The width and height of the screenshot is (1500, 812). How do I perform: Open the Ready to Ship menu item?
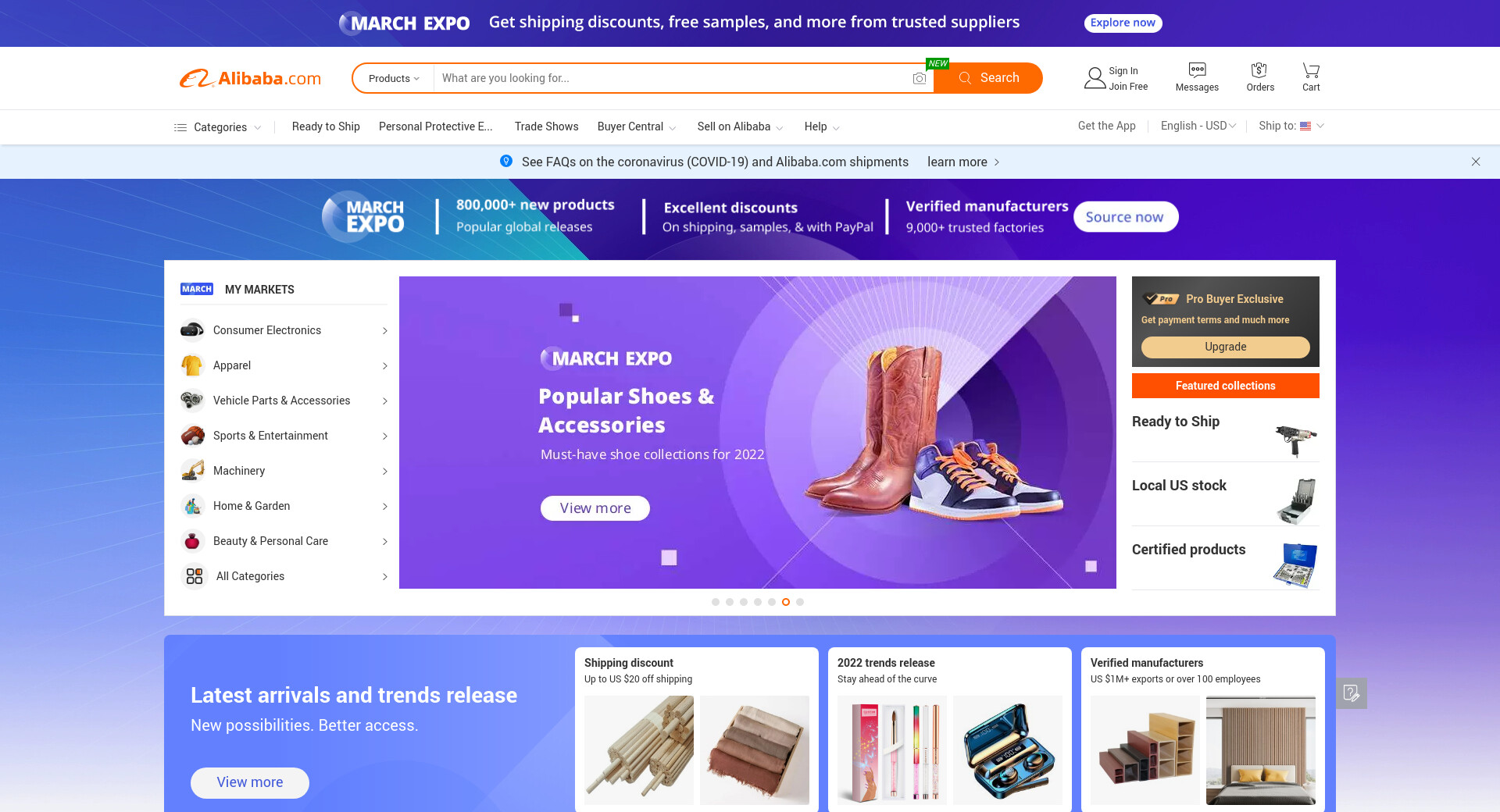click(326, 126)
